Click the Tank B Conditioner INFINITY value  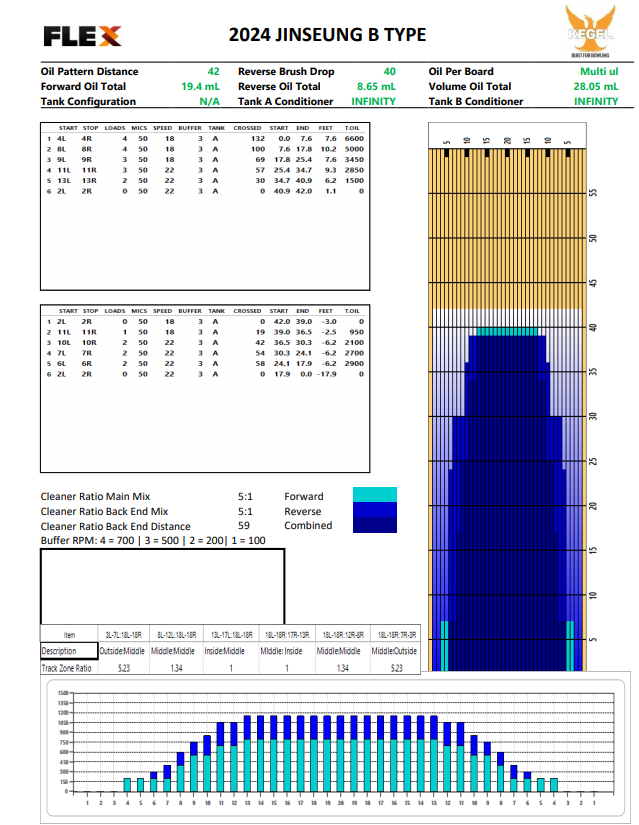click(x=596, y=102)
